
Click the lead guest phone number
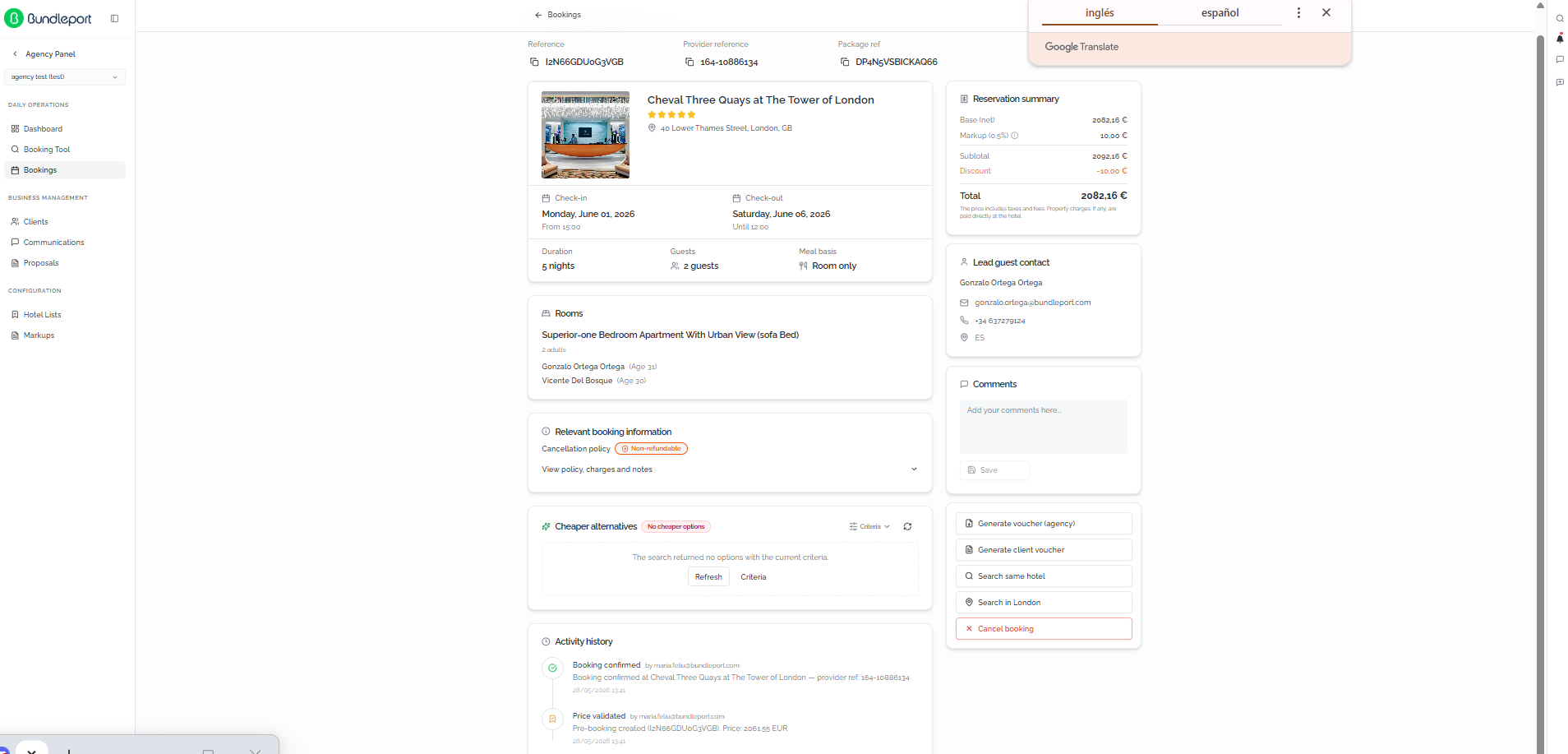click(1000, 321)
